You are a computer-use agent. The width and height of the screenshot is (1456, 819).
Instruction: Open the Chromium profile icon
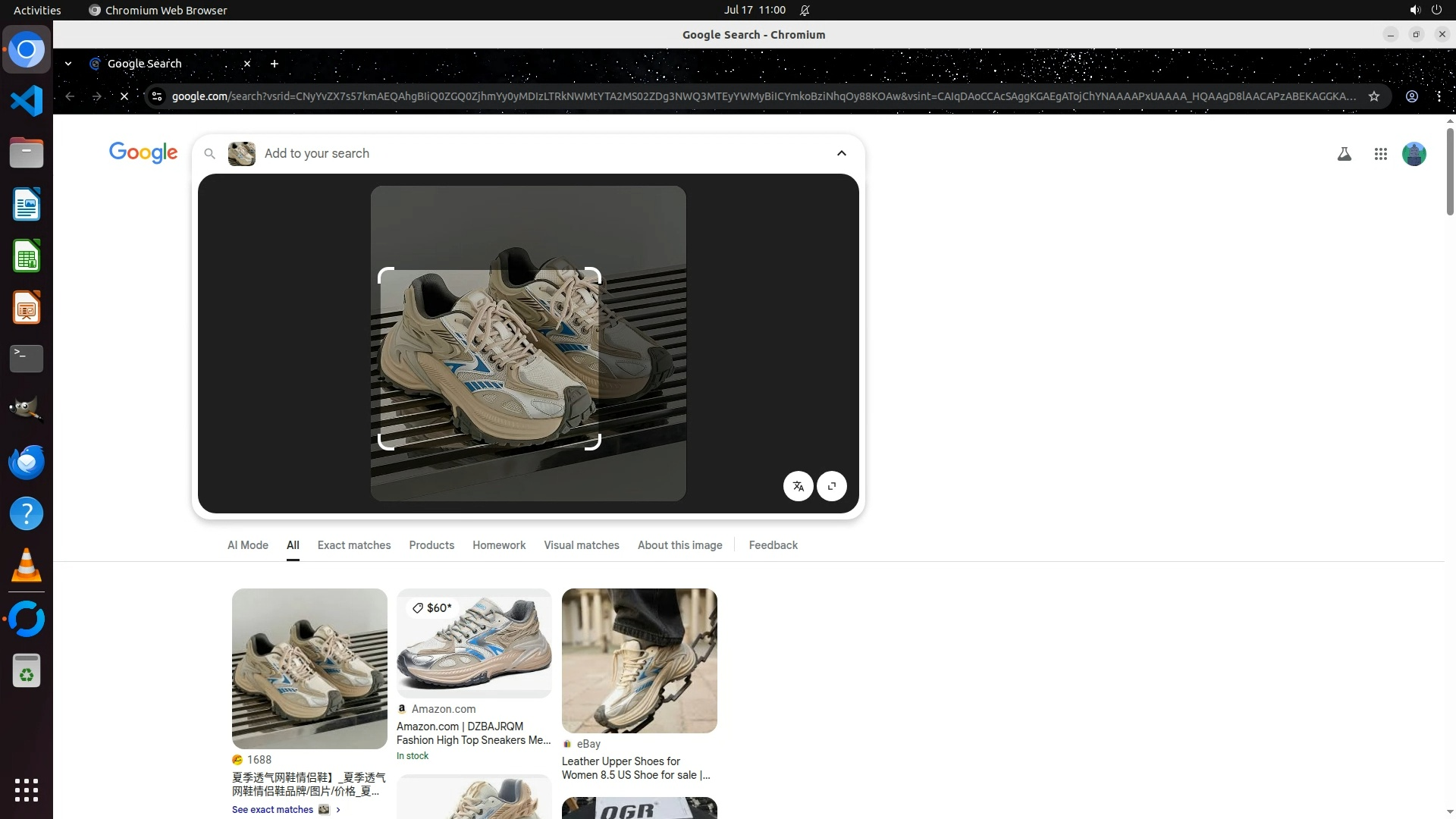(1411, 96)
